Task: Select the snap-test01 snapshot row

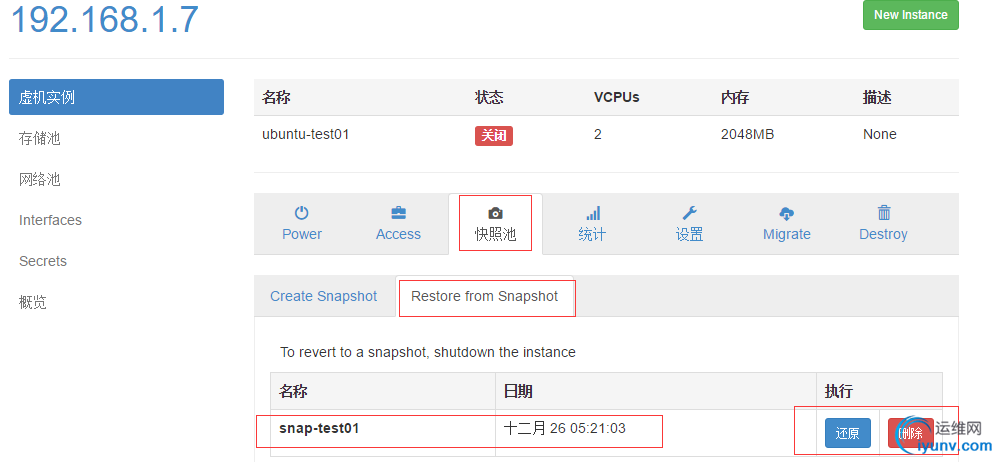Action: [606, 431]
